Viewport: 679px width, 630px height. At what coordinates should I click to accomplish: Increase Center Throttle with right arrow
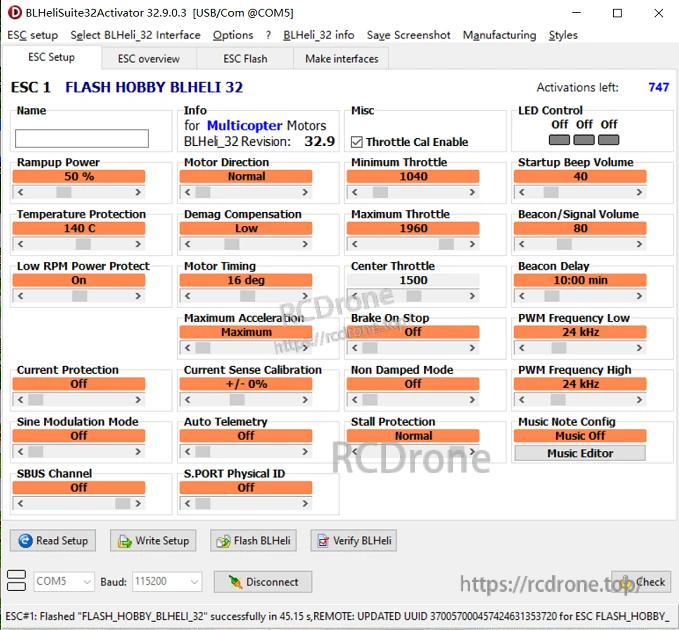click(x=472, y=296)
